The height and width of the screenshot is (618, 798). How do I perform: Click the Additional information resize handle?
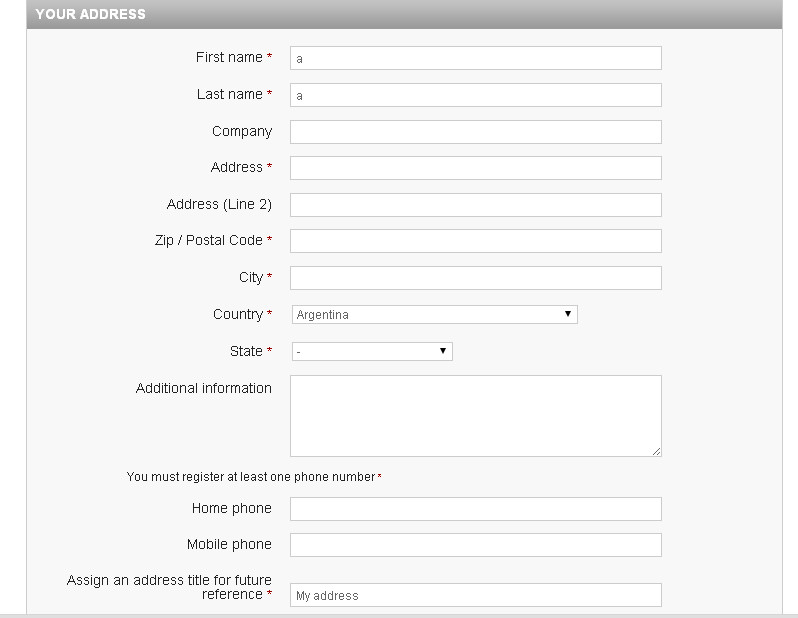656,451
